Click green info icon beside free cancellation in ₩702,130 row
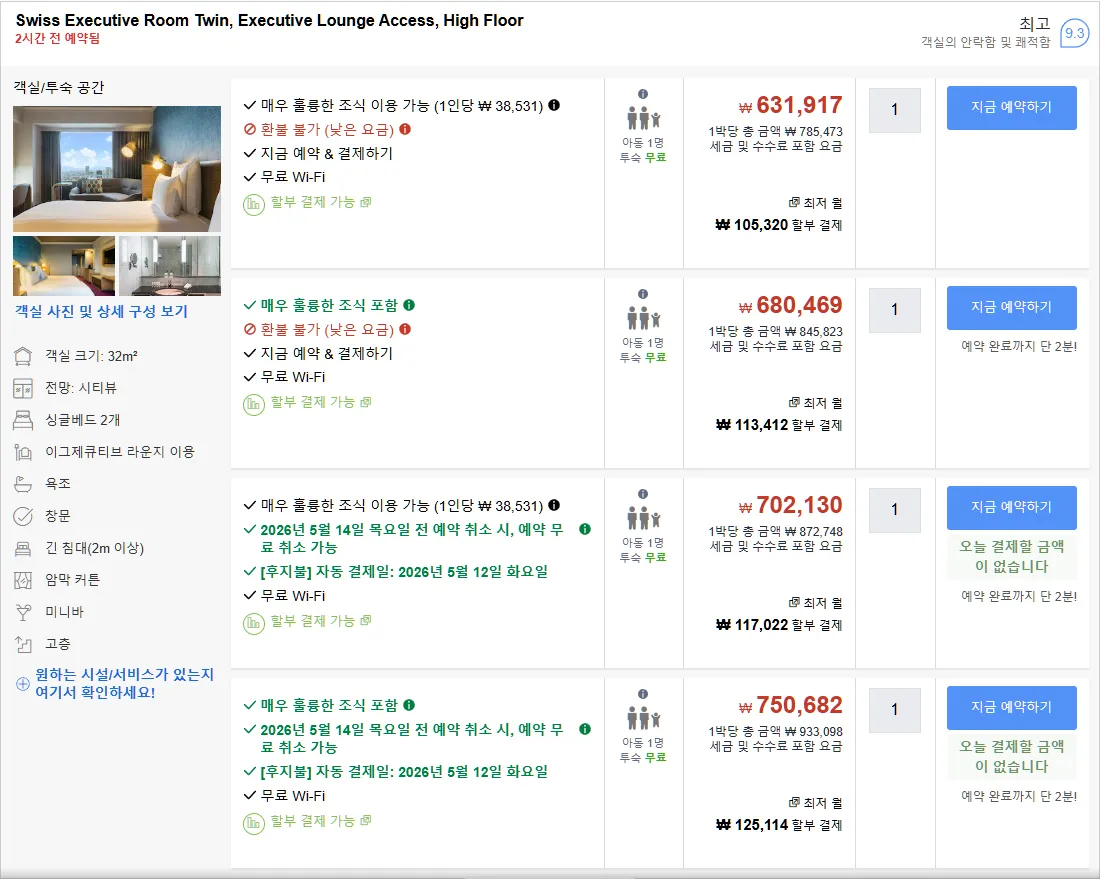This screenshot has width=1100, height=880. click(585, 529)
